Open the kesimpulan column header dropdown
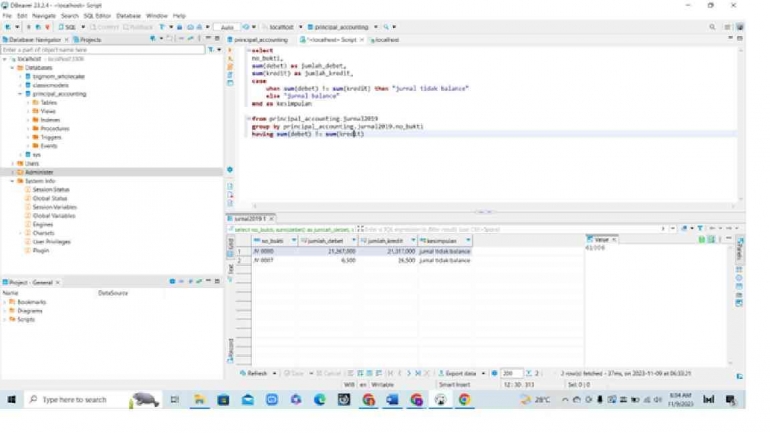The image size is (770, 433). [468, 241]
